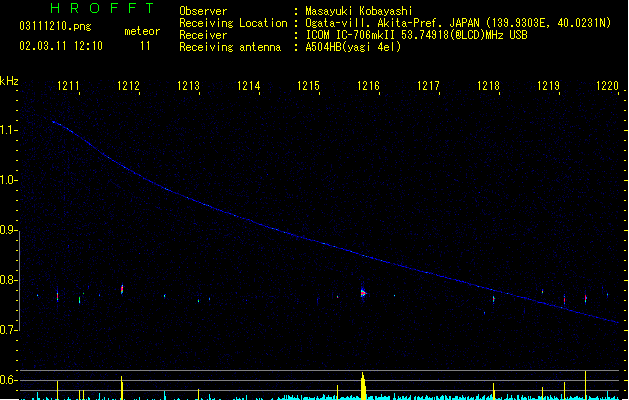
Task: Click the red meteor echo below 1212
Action: coord(122,289)
